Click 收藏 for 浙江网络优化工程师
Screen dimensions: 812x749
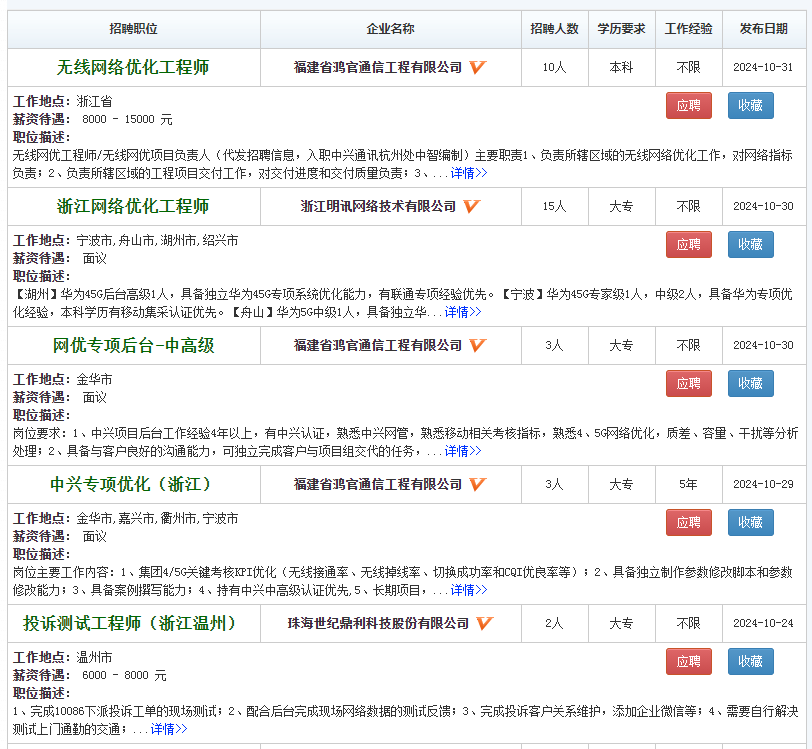(x=750, y=244)
